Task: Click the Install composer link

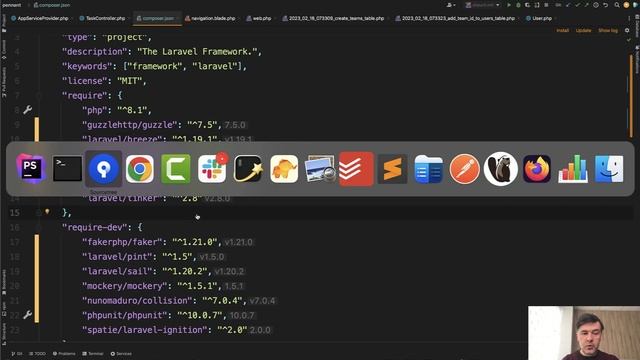Action: coord(562,31)
